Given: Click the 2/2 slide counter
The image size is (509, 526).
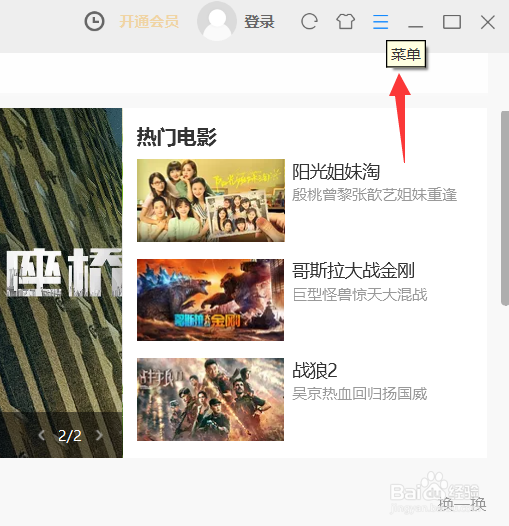Looking at the screenshot, I should pos(69,436).
